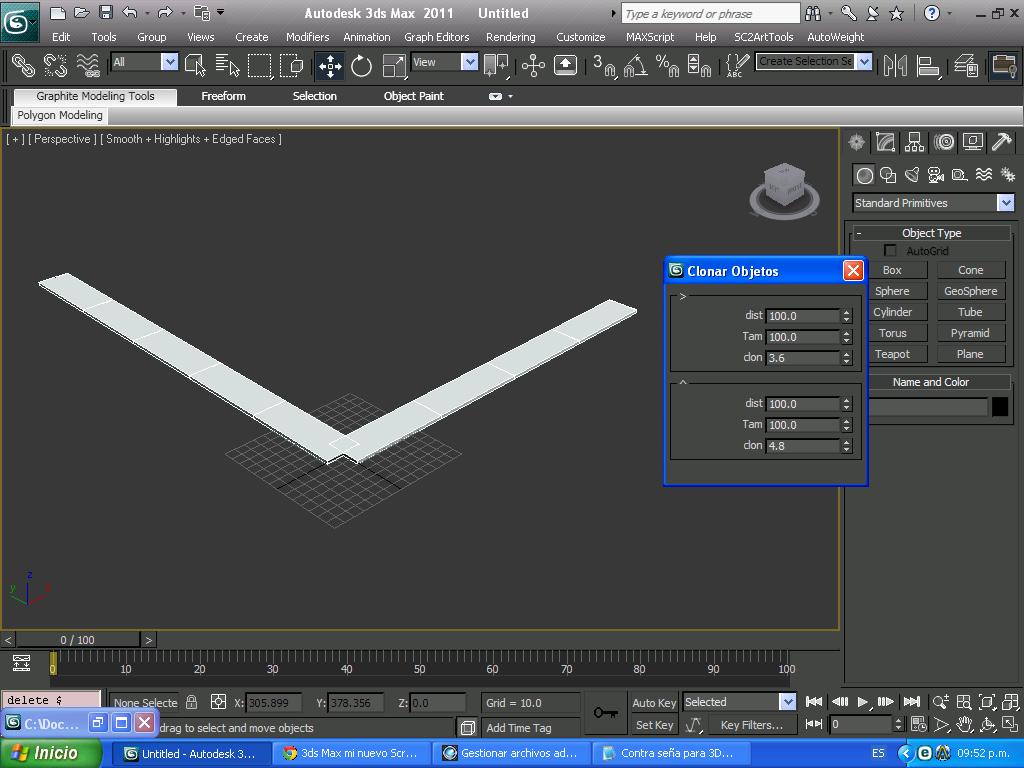Image resolution: width=1024 pixels, height=768 pixels.
Task: Open selection filter All dropdown
Action: (169, 62)
